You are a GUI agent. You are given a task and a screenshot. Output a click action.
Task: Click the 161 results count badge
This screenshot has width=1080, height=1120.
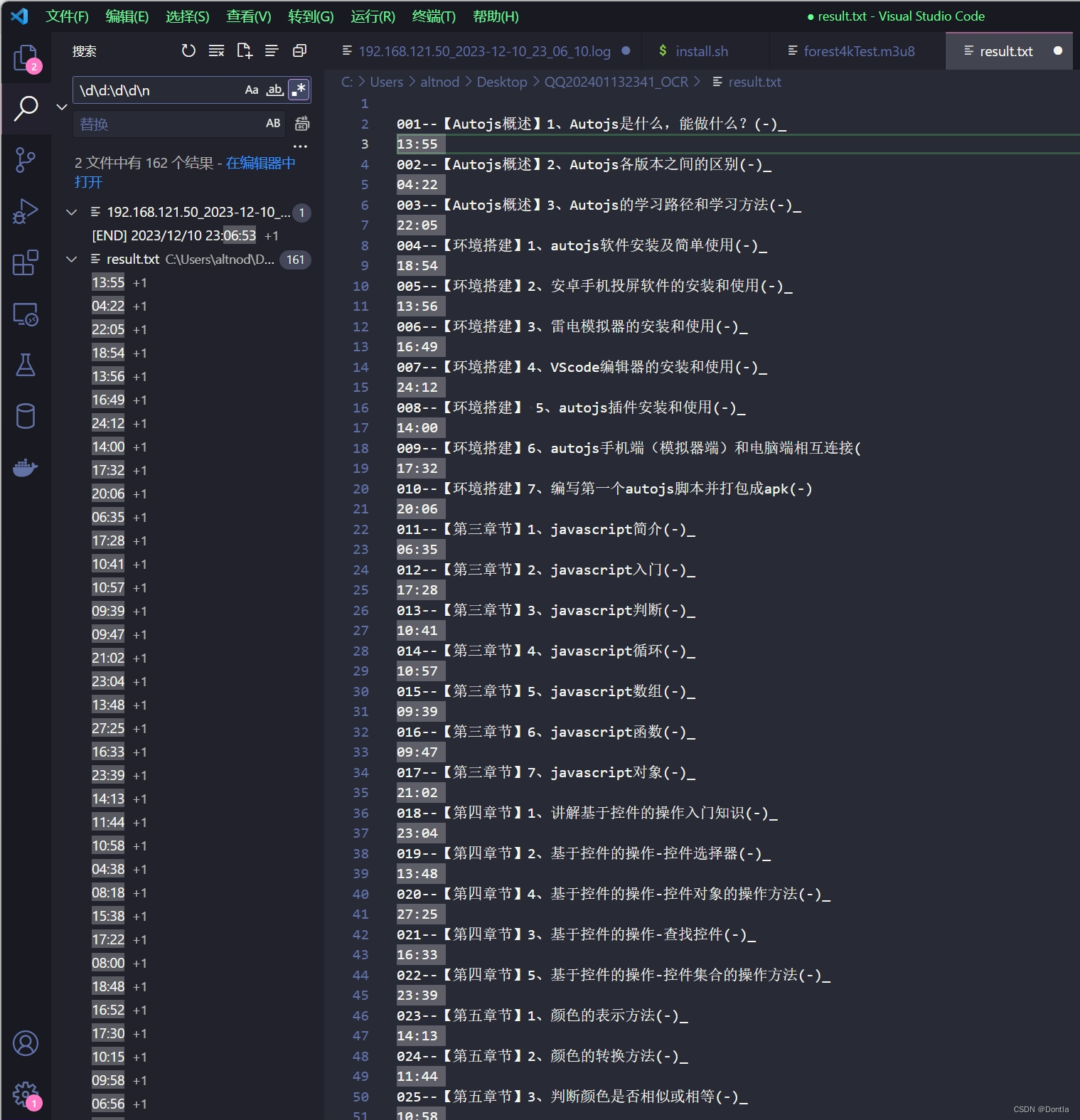pos(296,260)
